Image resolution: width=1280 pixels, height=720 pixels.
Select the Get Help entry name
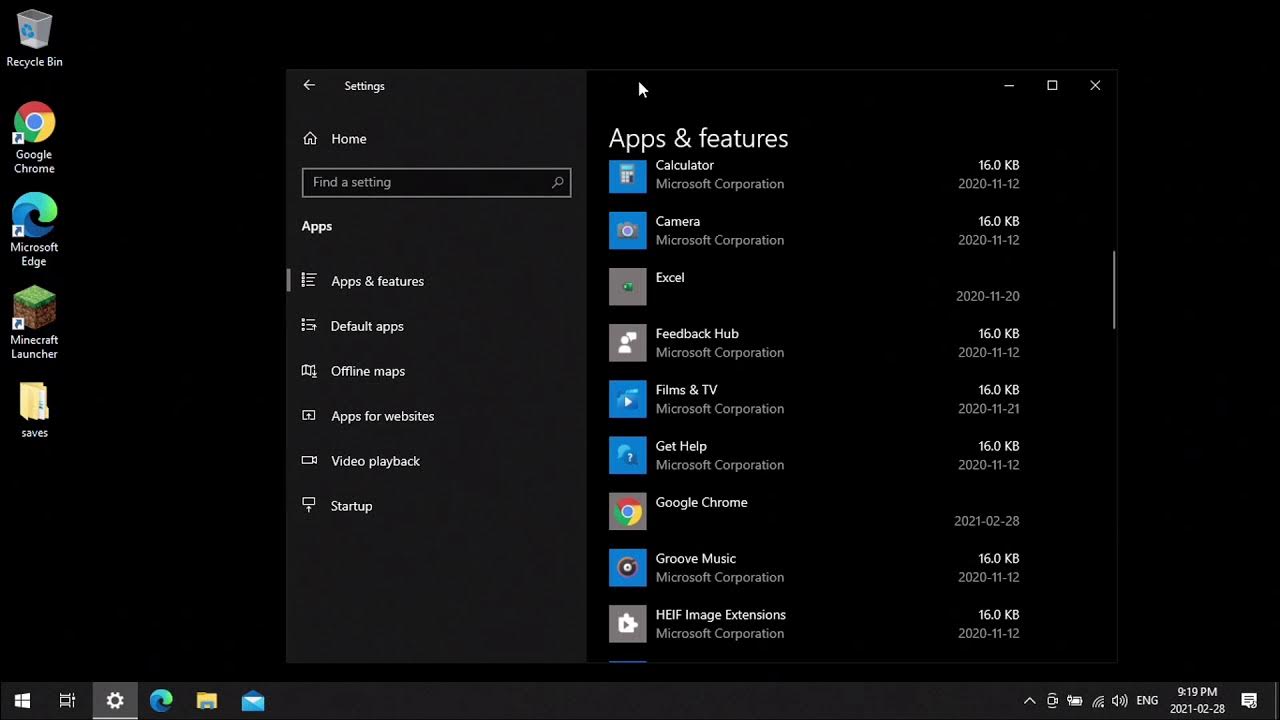point(681,446)
